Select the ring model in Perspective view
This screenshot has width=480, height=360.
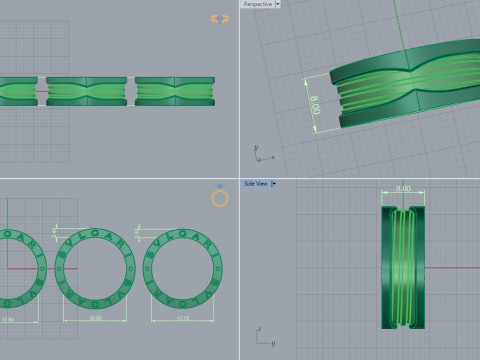405,83
